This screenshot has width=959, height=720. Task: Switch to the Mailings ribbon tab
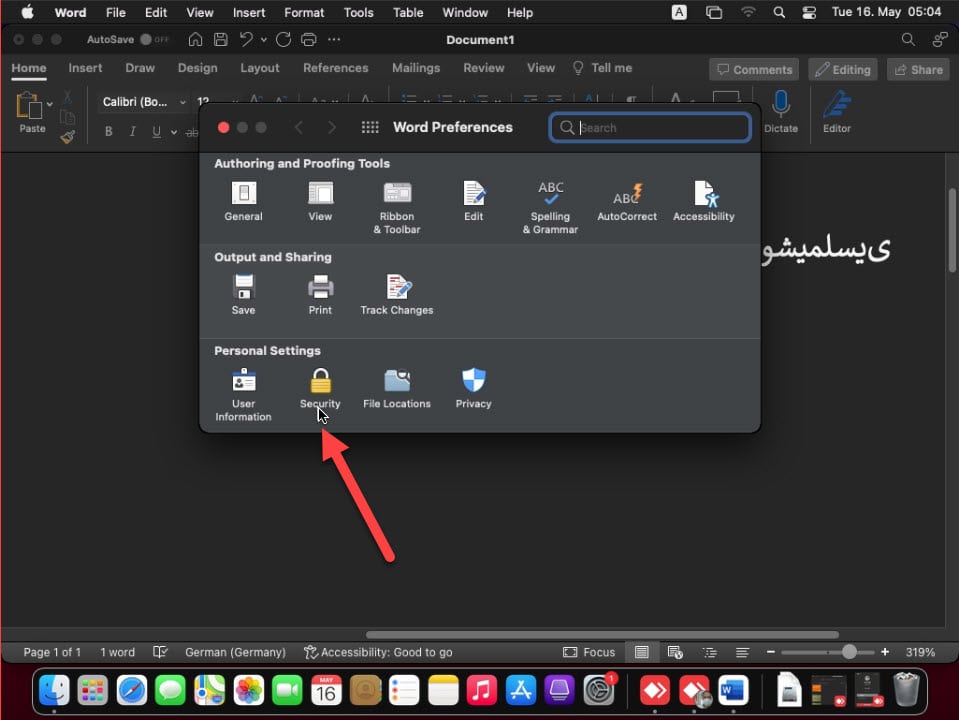(416, 68)
